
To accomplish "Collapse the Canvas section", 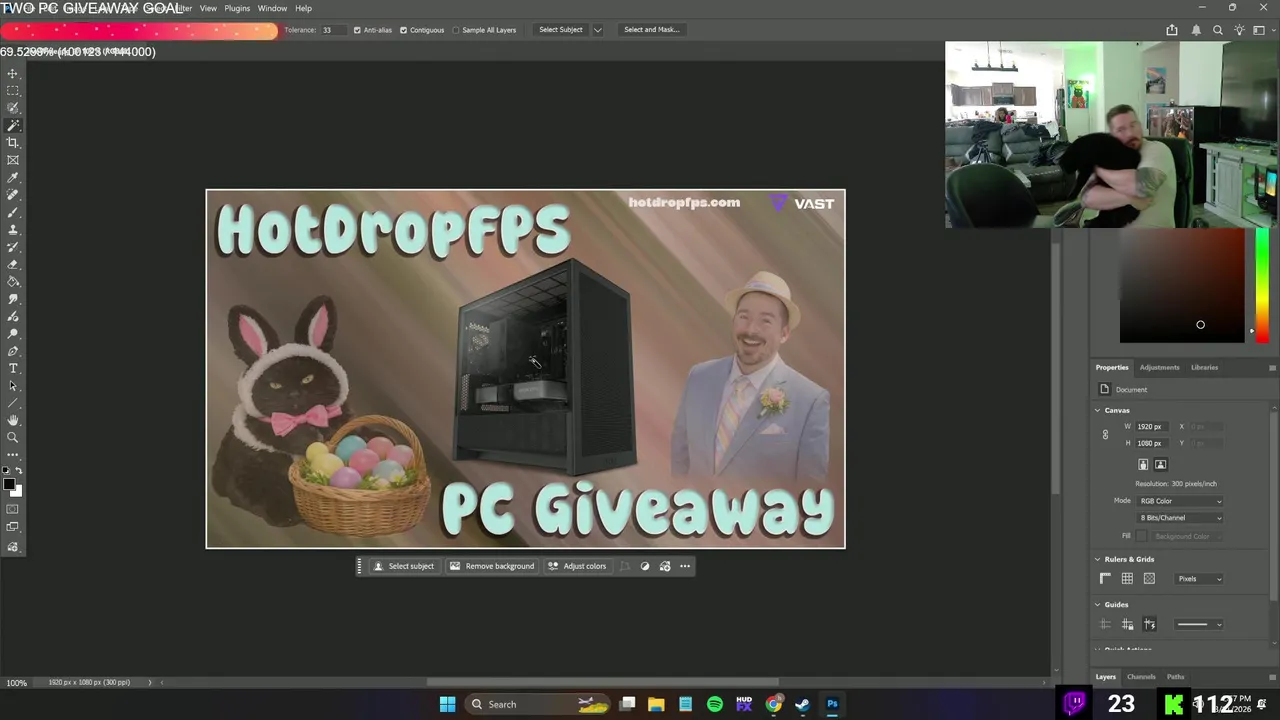I will click(1097, 410).
